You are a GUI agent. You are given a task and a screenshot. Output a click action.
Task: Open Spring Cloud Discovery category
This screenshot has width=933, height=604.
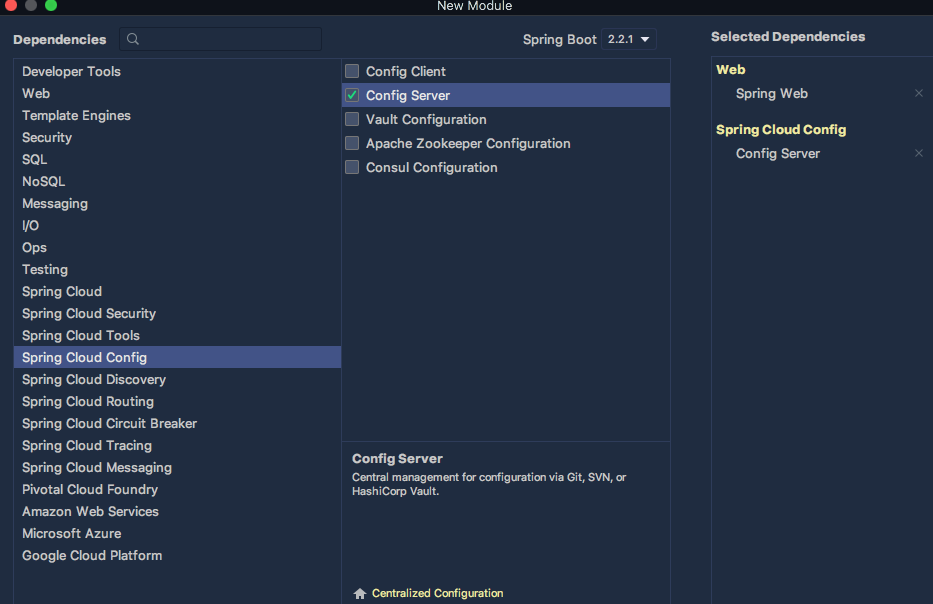click(177, 380)
